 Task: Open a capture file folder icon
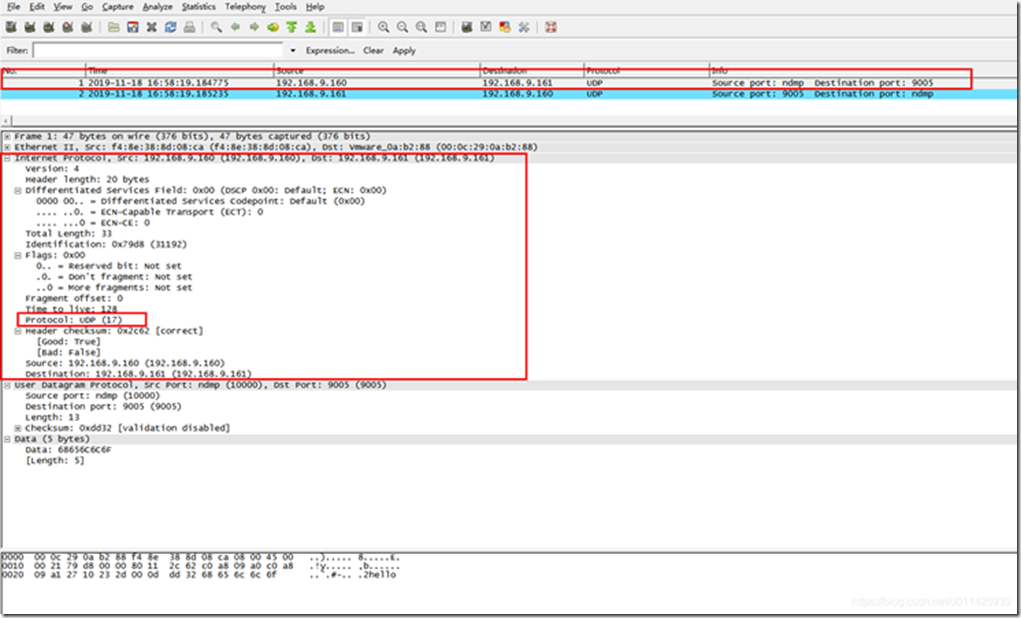114,27
